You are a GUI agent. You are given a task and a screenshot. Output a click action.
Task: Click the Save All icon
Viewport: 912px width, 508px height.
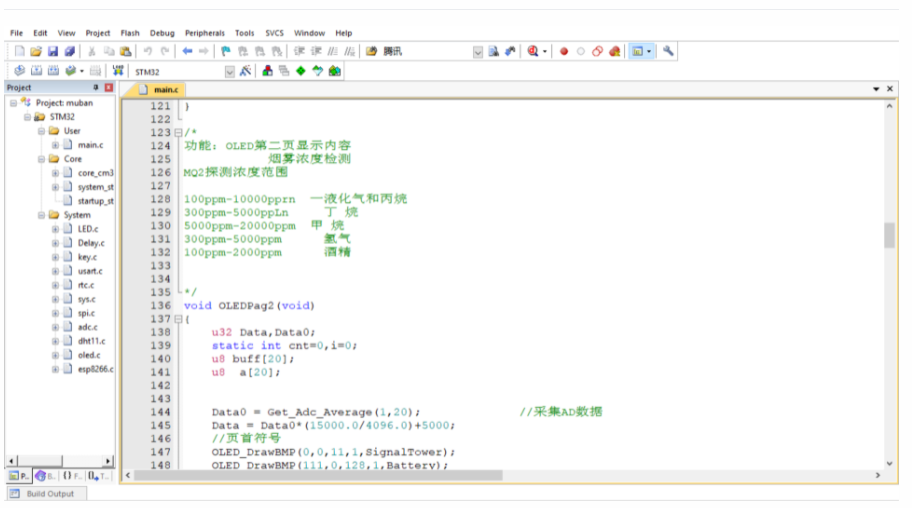pyautogui.click(x=69, y=51)
